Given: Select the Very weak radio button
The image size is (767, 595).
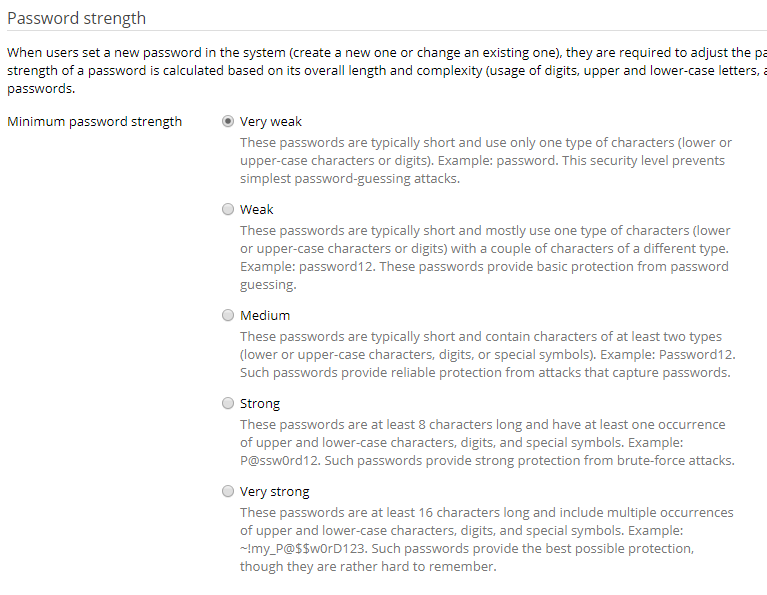Looking at the screenshot, I should tap(228, 122).
